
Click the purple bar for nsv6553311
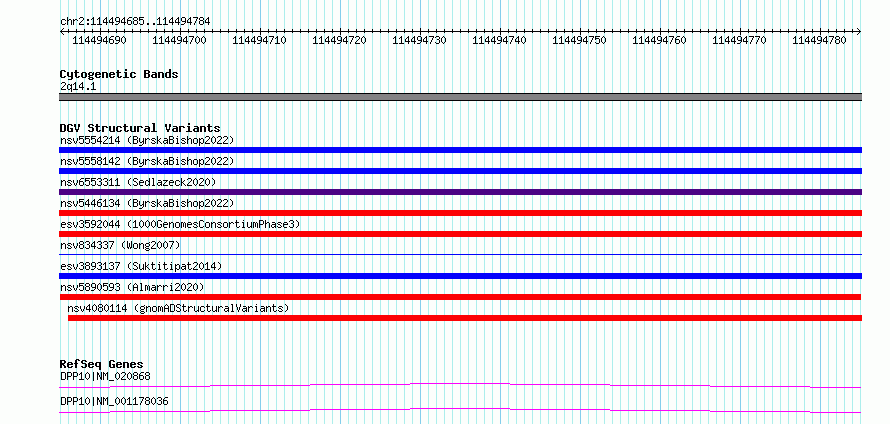tap(460, 192)
